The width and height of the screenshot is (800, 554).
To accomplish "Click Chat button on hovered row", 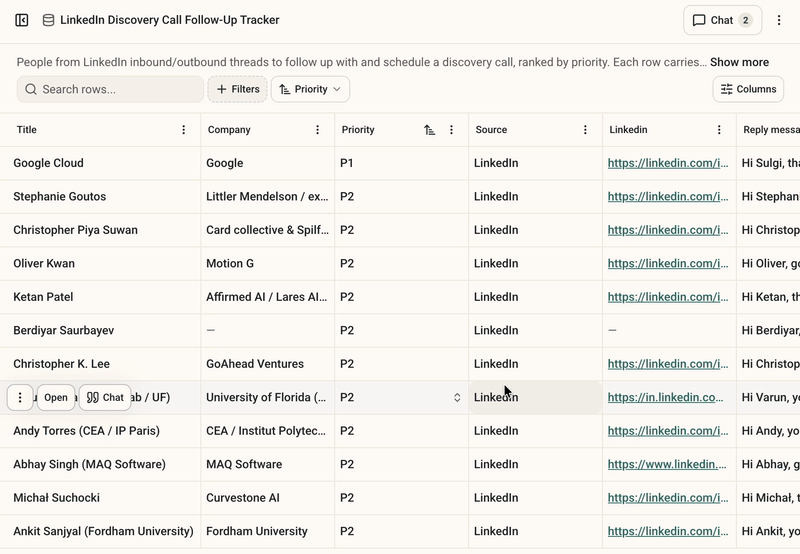I will coord(105,397).
